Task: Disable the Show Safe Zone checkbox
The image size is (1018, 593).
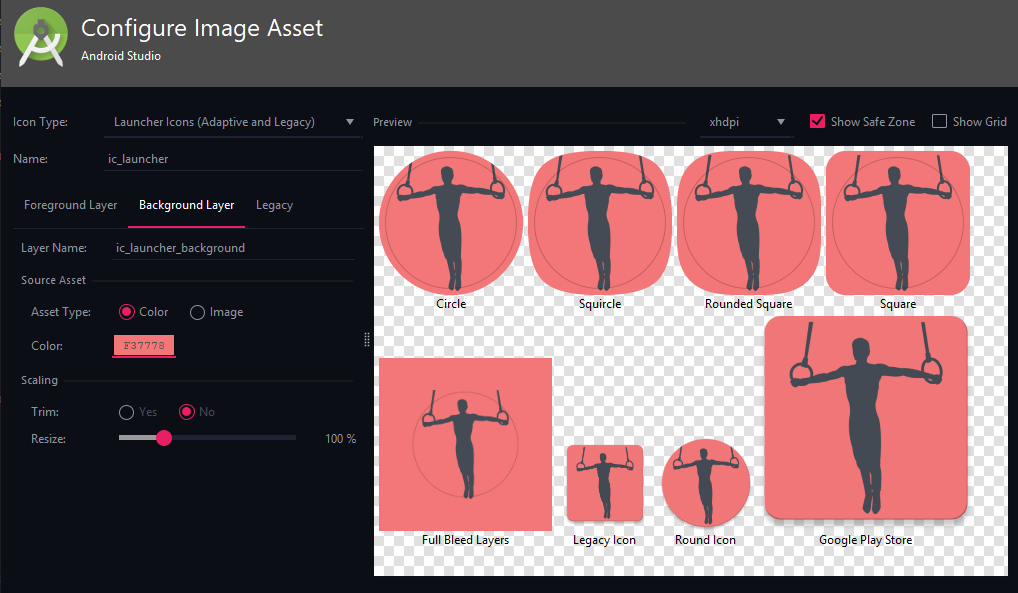Action: click(x=817, y=121)
